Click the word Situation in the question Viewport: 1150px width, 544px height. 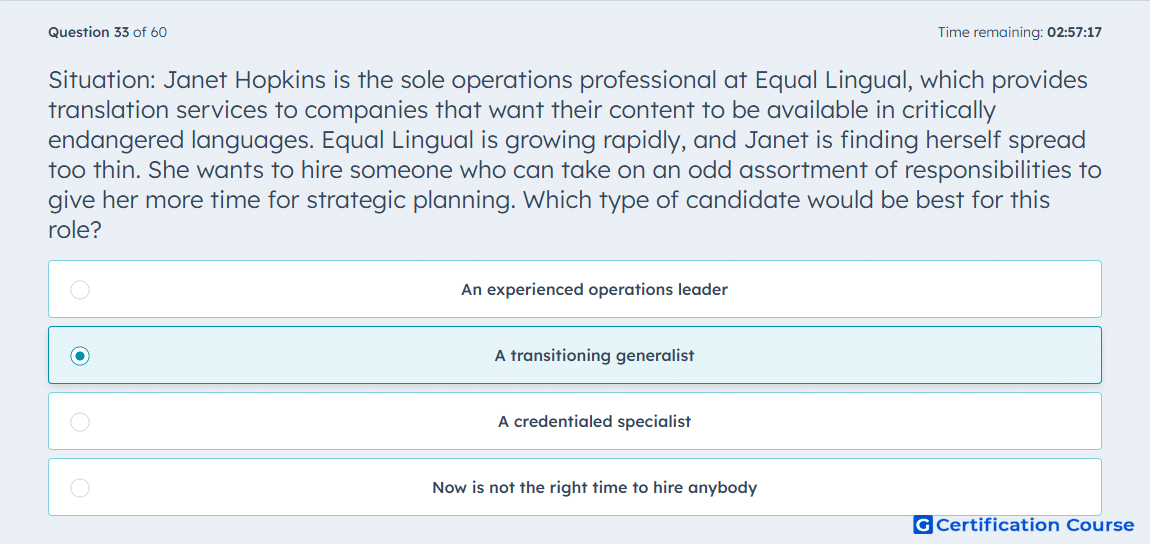102,79
